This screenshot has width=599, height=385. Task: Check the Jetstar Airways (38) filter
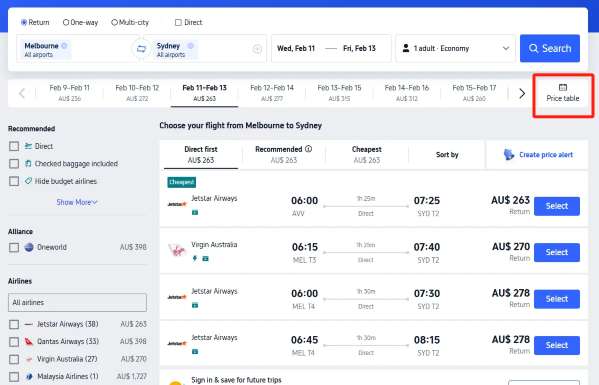coord(14,324)
